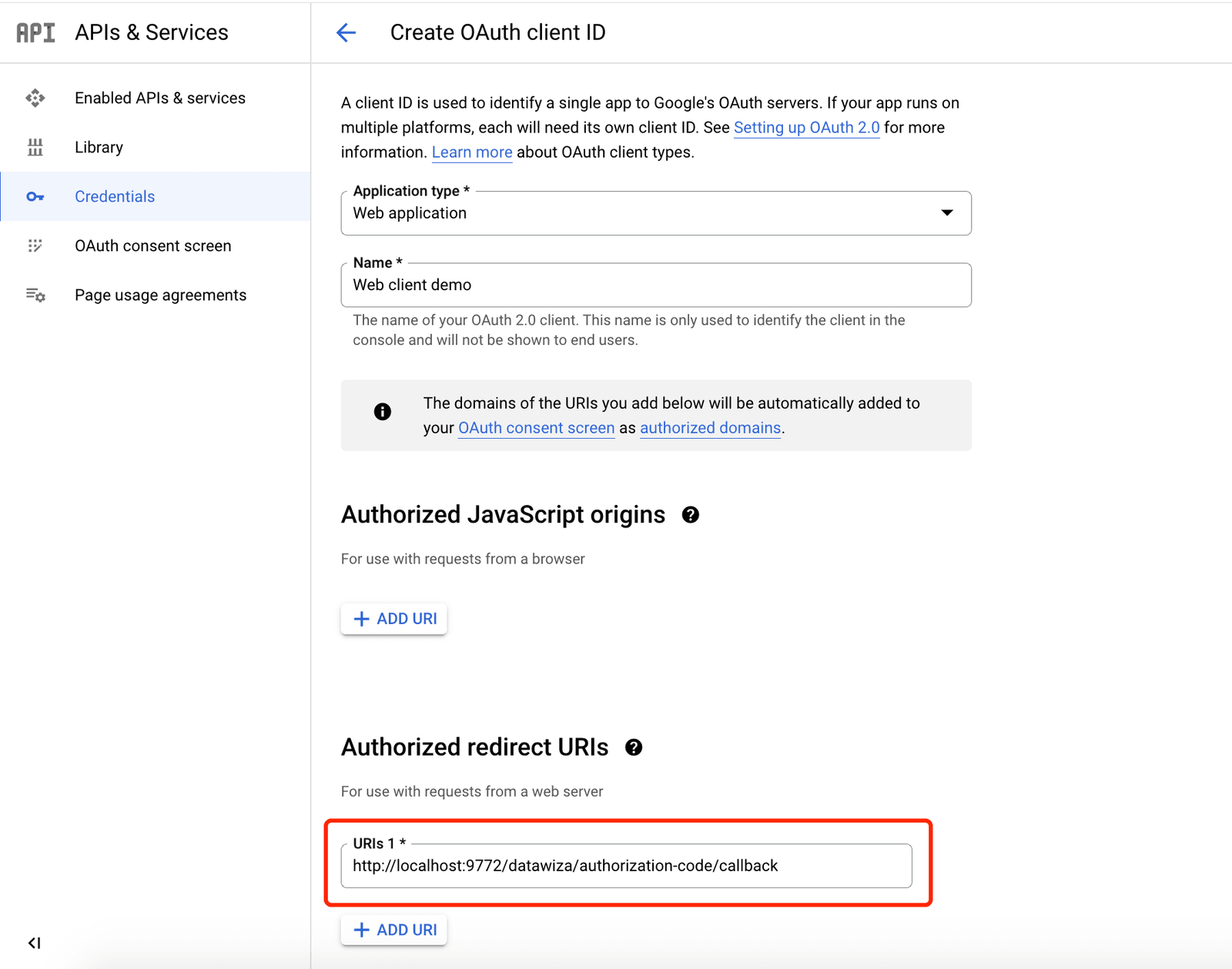The width and height of the screenshot is (1232, 969).
Task: Click text 'For use with requests from a web server'
Action: [x=472, y=791]
